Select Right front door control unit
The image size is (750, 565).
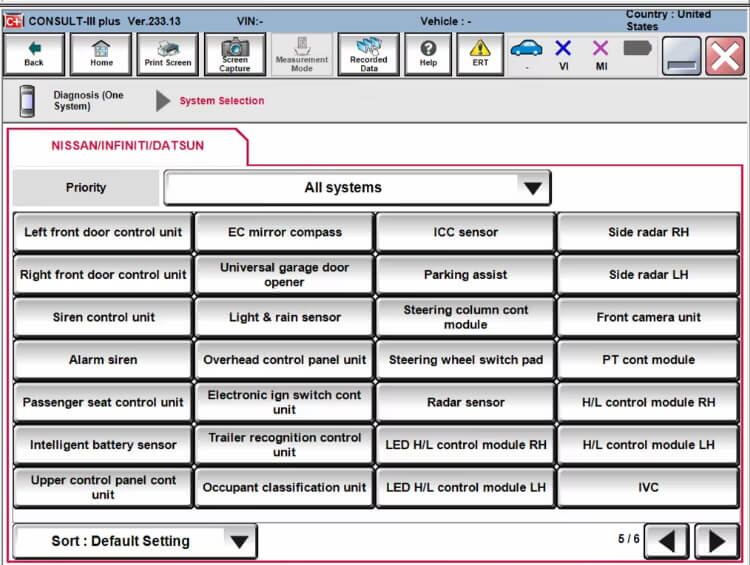pos(103,275)
